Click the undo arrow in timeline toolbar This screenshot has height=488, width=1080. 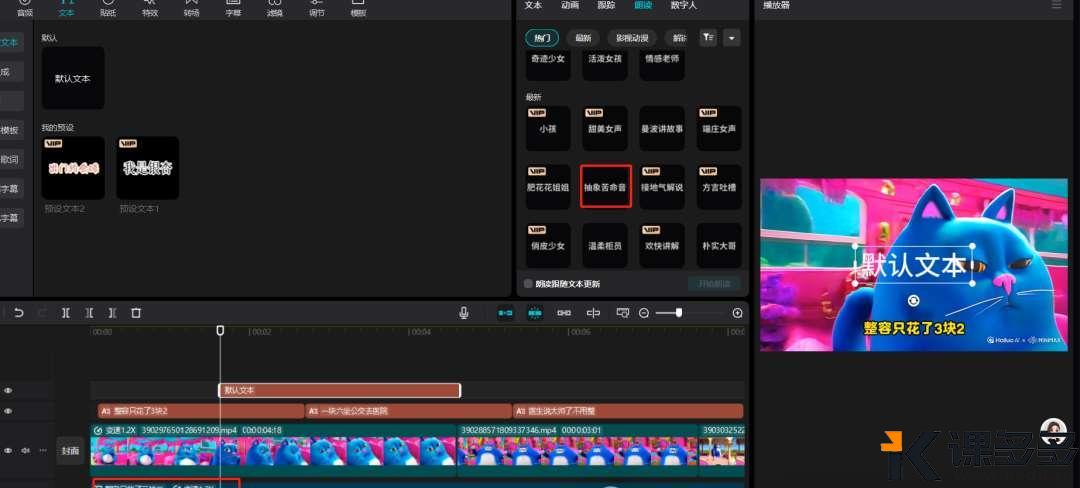(x=19, y=313)
